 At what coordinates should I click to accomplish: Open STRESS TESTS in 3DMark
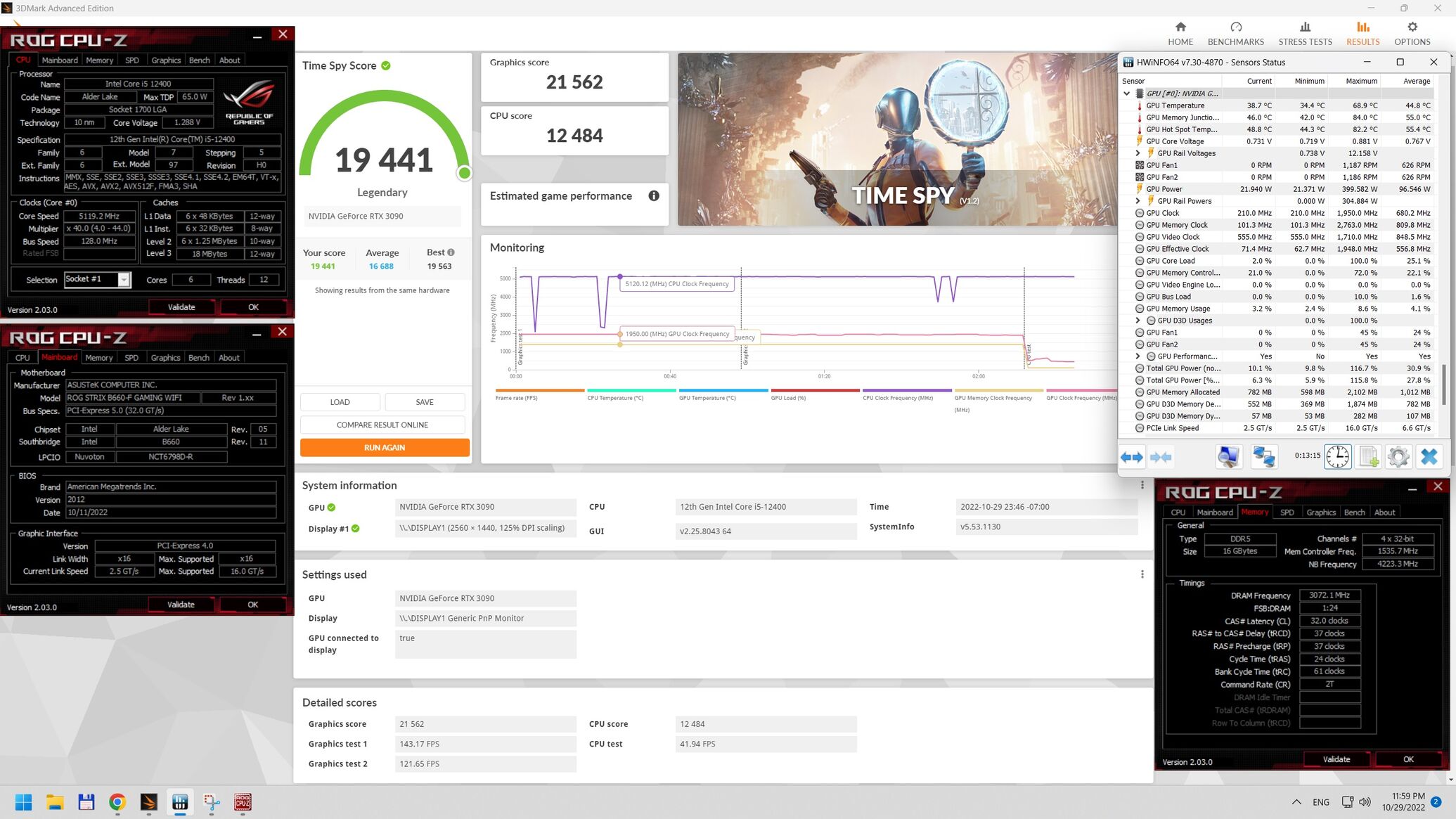pos(1305,33)
